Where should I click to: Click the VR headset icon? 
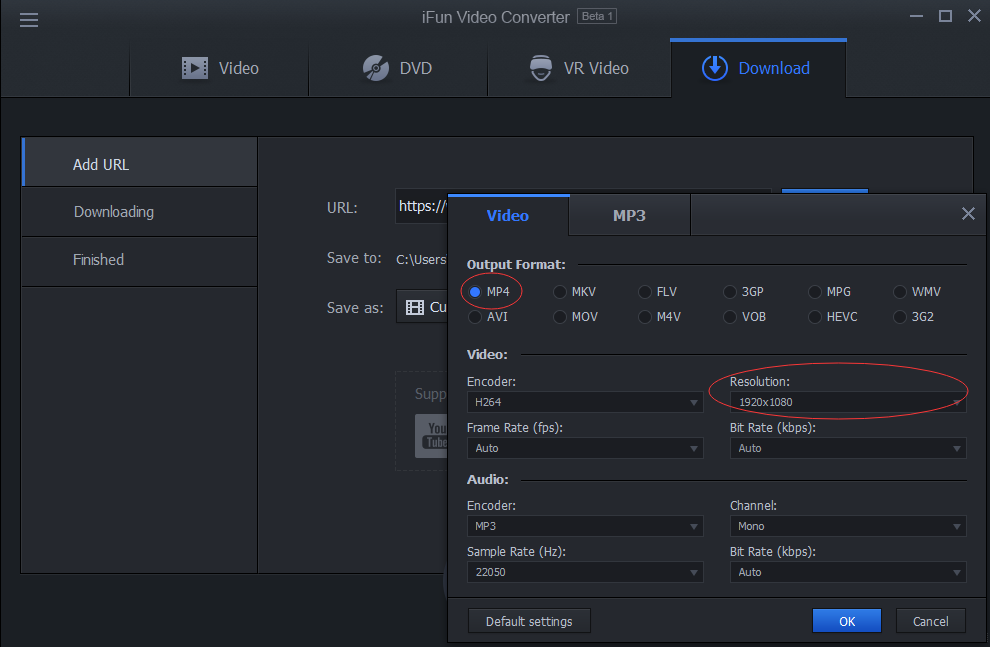coord(541,68)
